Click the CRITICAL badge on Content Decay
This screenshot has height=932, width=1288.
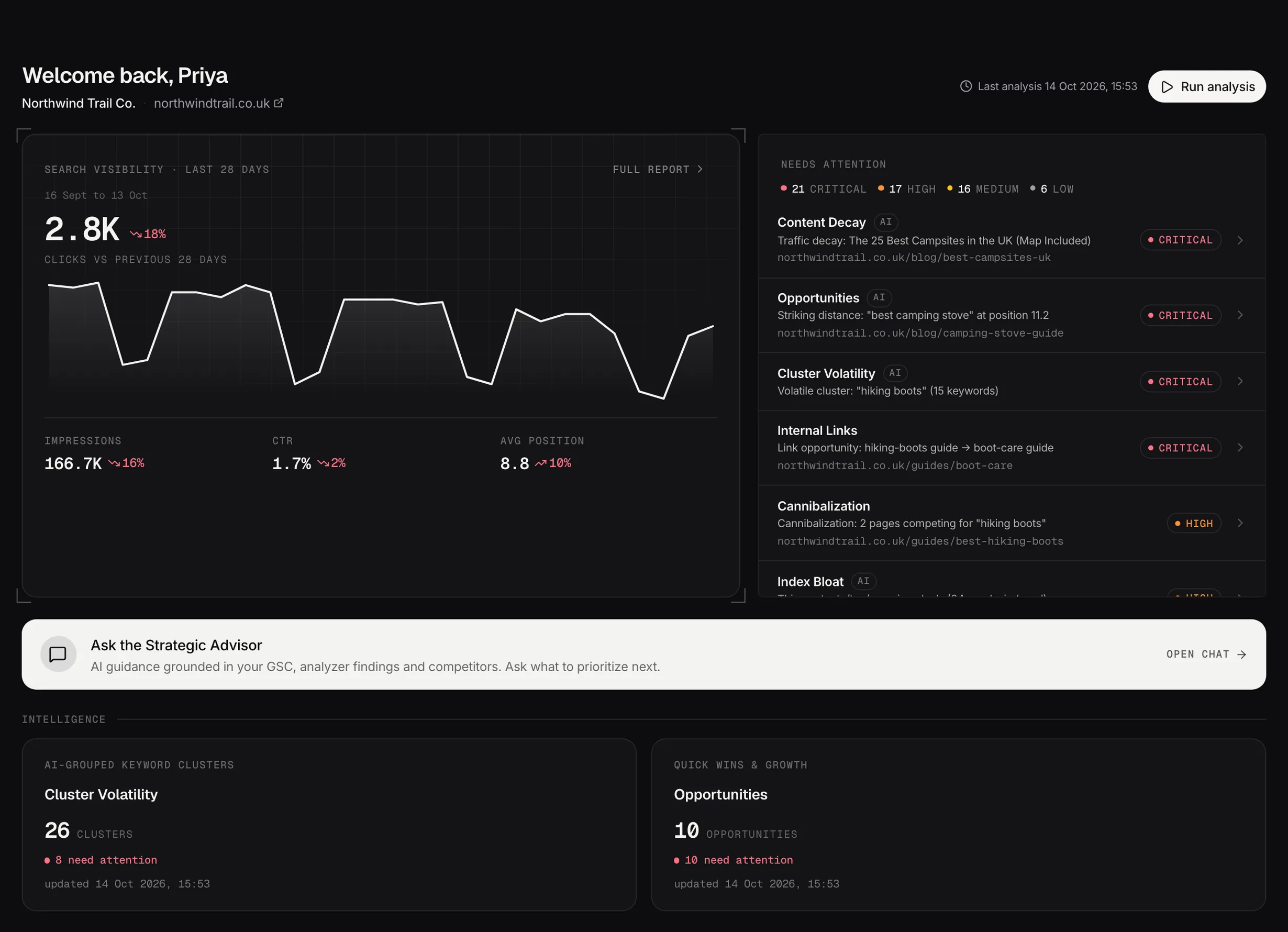coord(1180,240)
